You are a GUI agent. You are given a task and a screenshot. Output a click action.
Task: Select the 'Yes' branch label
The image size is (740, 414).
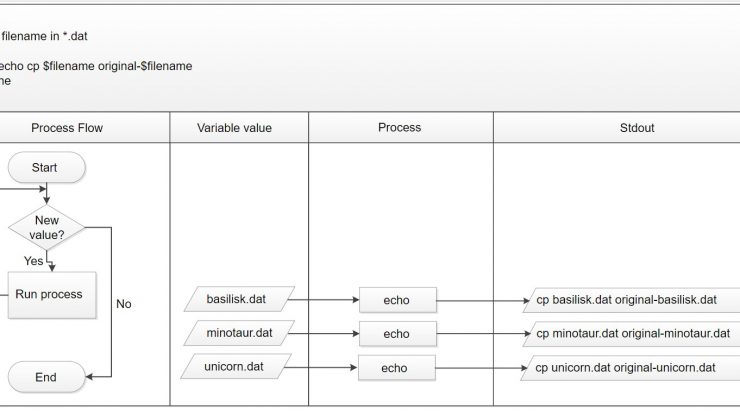[x=34, y=261]
